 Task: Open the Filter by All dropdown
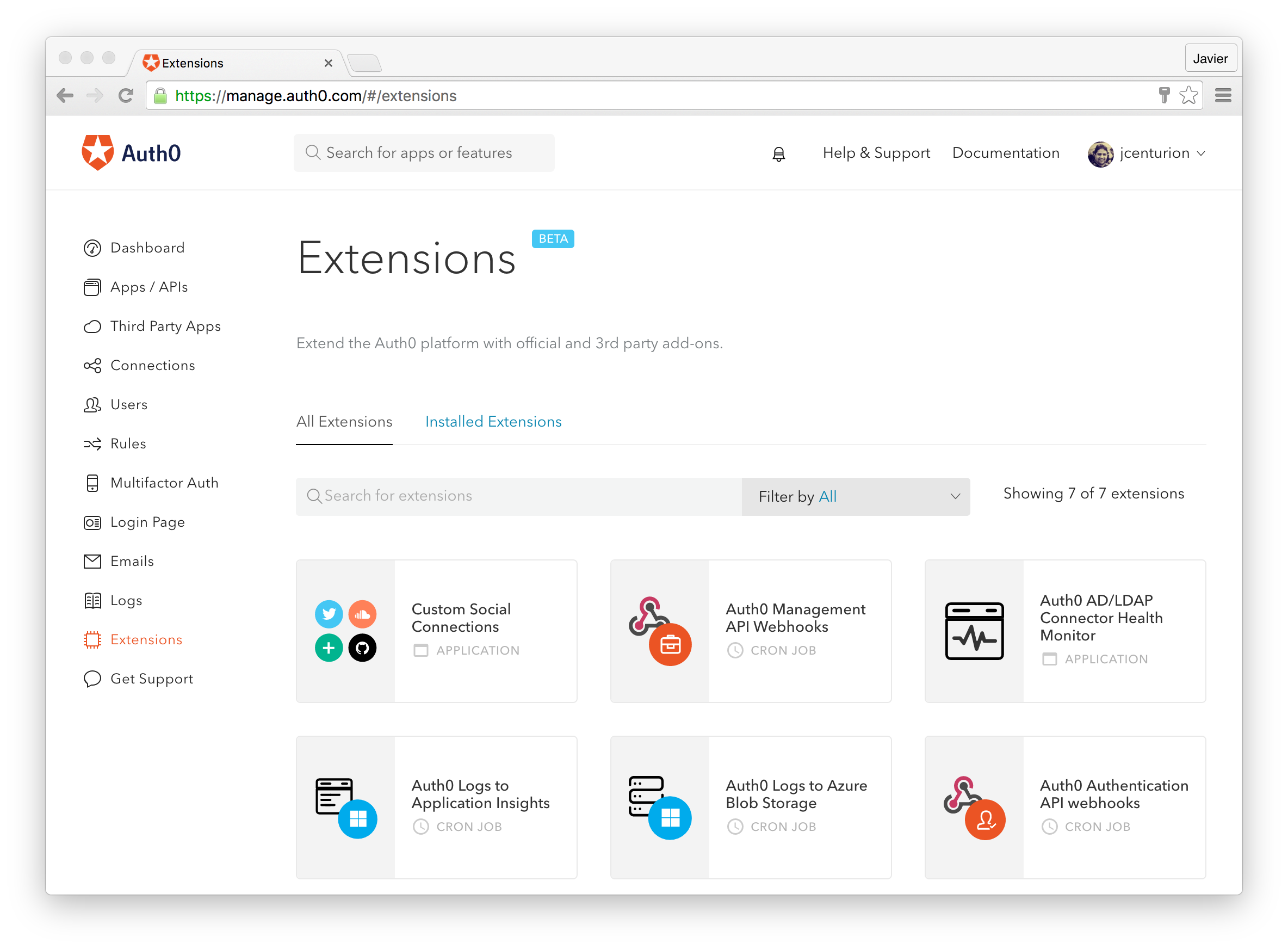click(855, 496)
